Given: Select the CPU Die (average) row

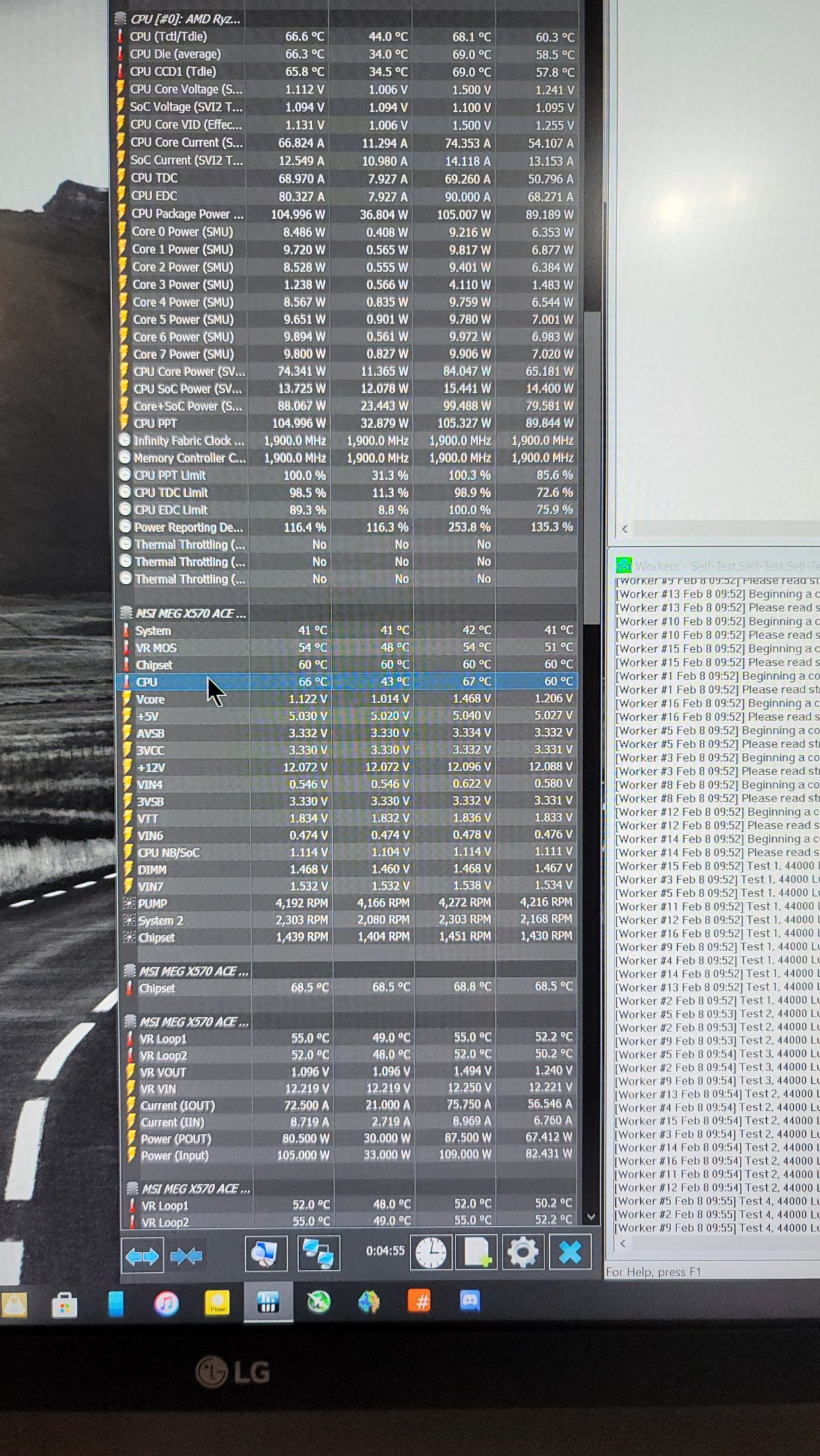Looking at the screenshot, I should pyautogui.click(x=346, y=54).
